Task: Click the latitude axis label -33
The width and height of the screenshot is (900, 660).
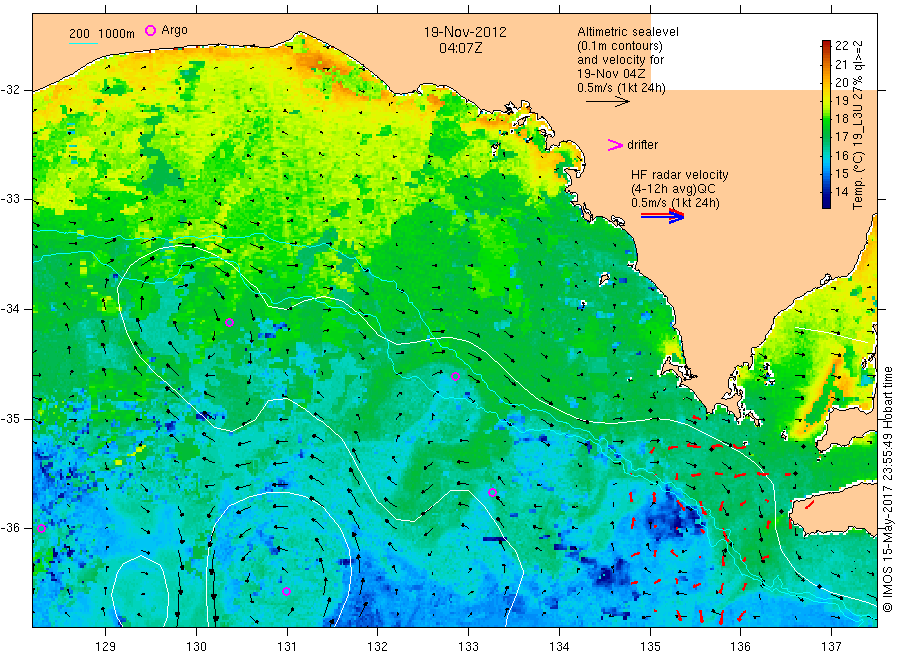Action: coord(10,199)
